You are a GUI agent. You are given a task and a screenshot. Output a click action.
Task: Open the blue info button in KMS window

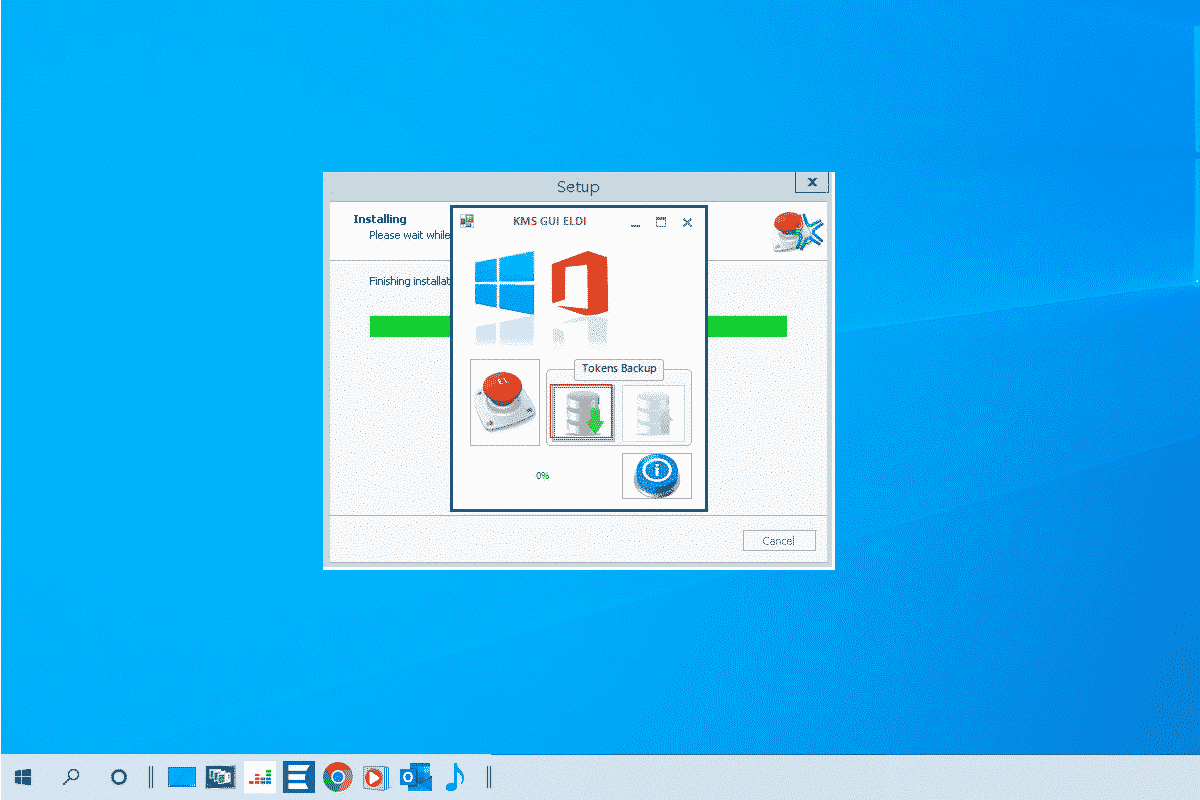pos(656,476)
